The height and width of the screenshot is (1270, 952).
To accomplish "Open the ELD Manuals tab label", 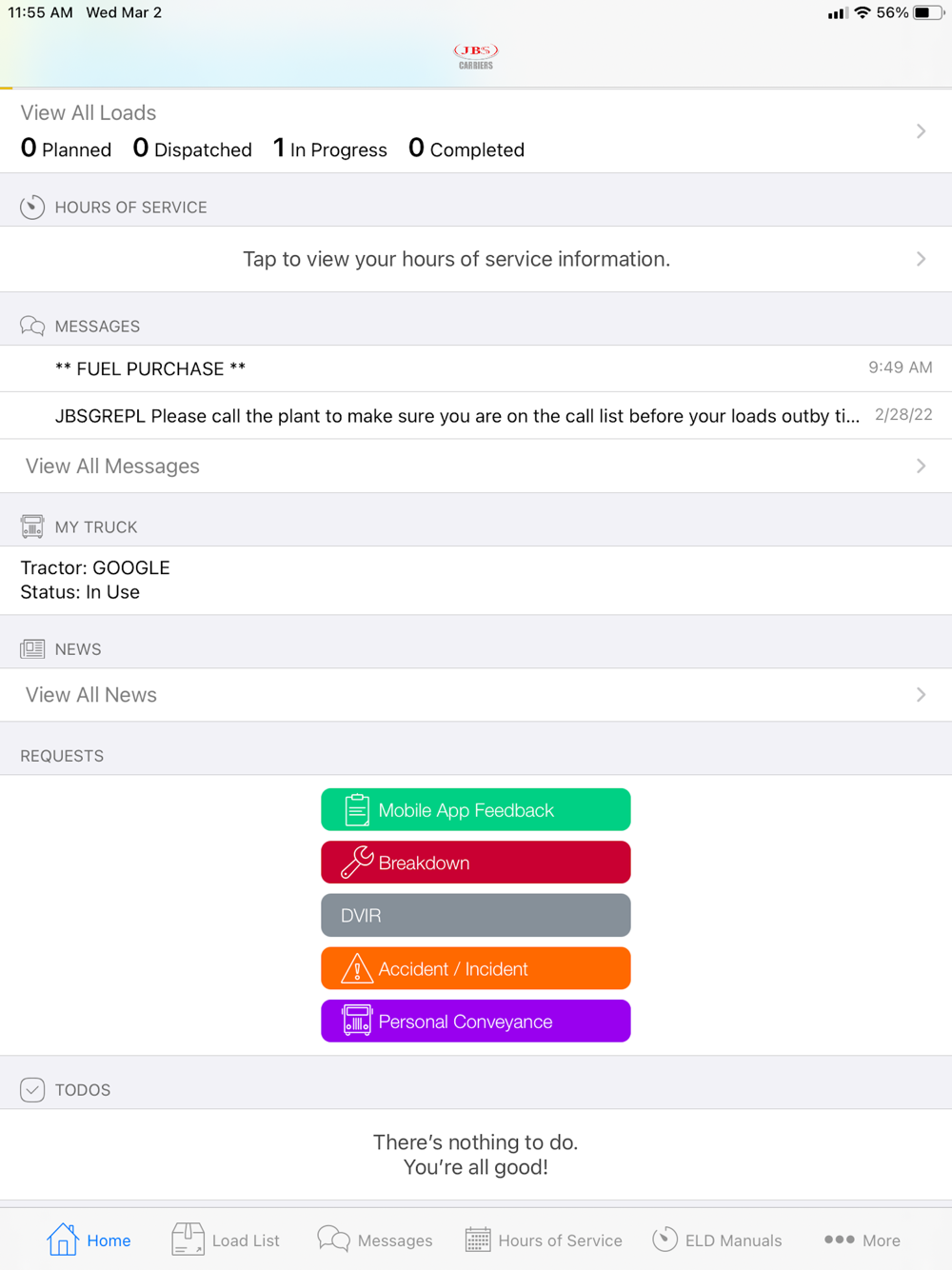I will (x=733, y=1240).
